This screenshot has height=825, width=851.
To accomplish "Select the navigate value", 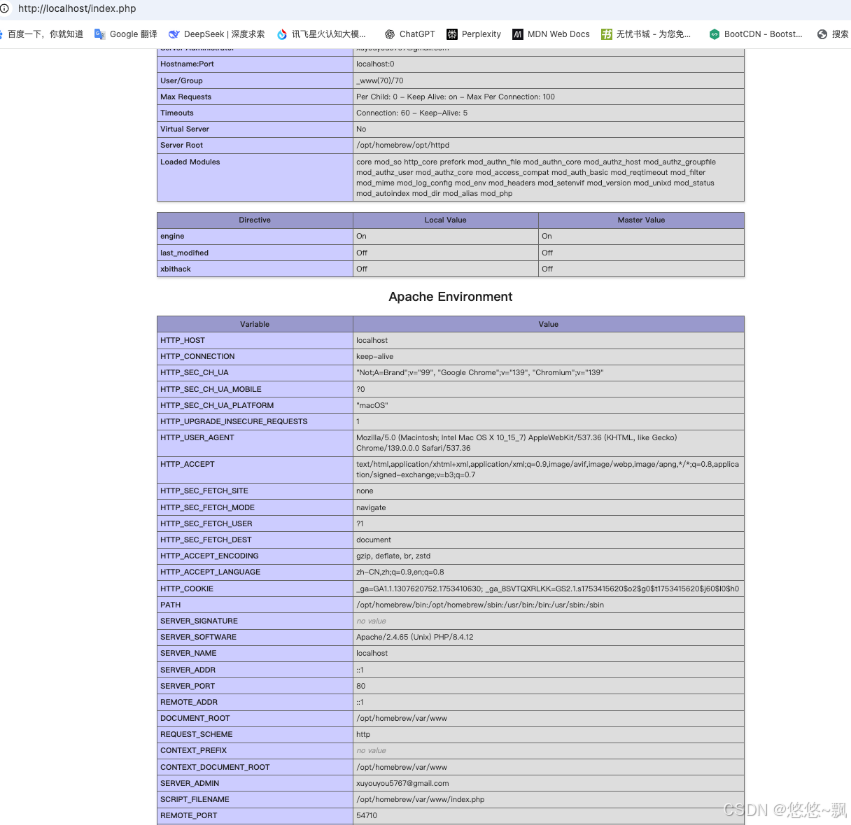I will tap(371, 507).
